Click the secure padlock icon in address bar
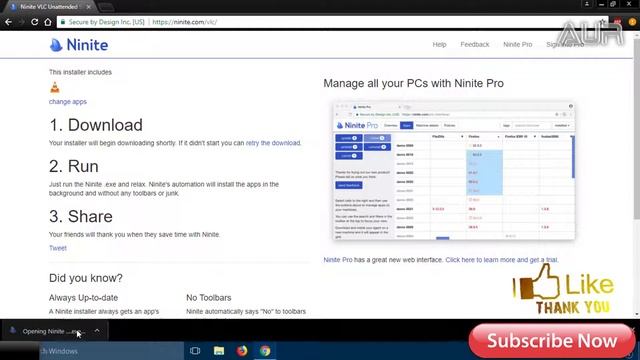 [x=62, y=22]
